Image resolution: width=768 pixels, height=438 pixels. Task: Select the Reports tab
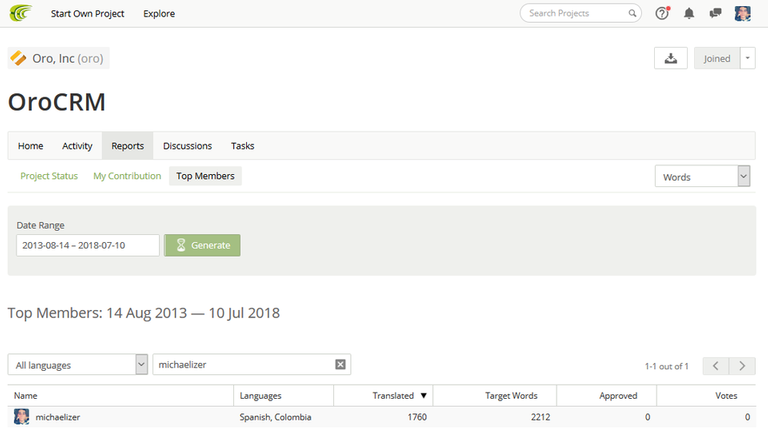tap(127, 146)
